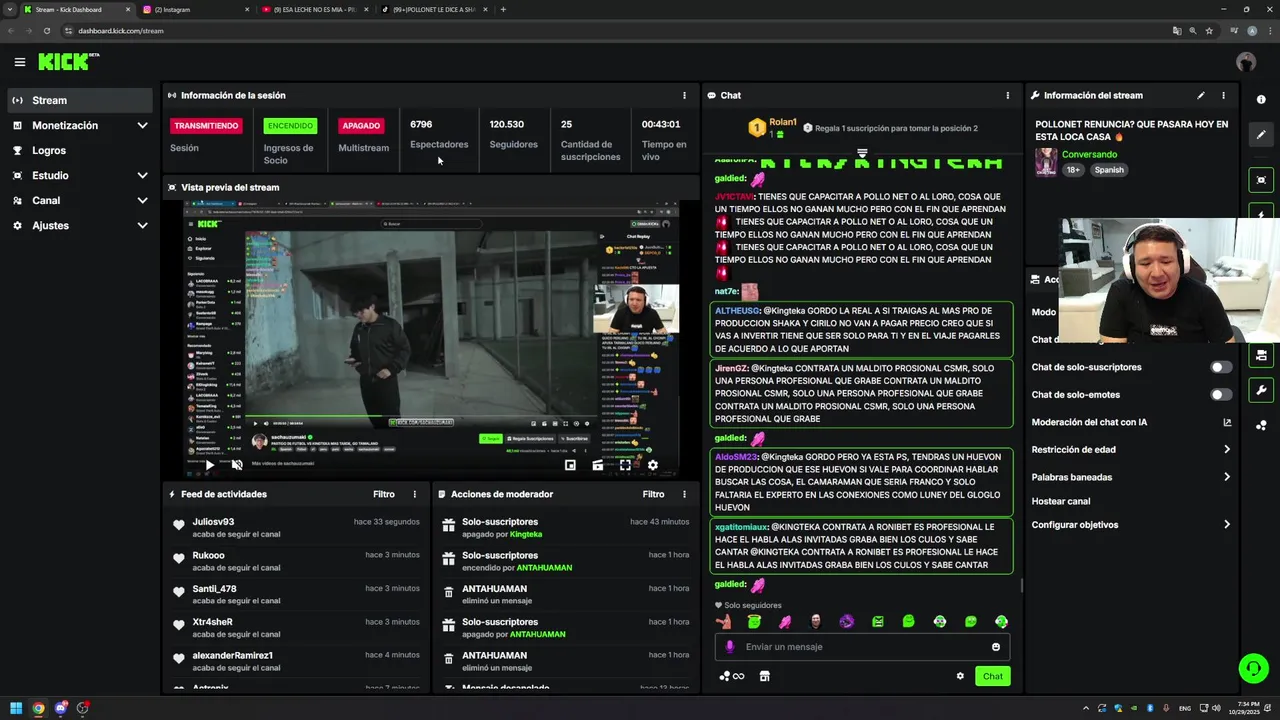Screen dimensions: 1280x720
Task: Open the shop icon below chat input
Action: click(x=764, y=676)
